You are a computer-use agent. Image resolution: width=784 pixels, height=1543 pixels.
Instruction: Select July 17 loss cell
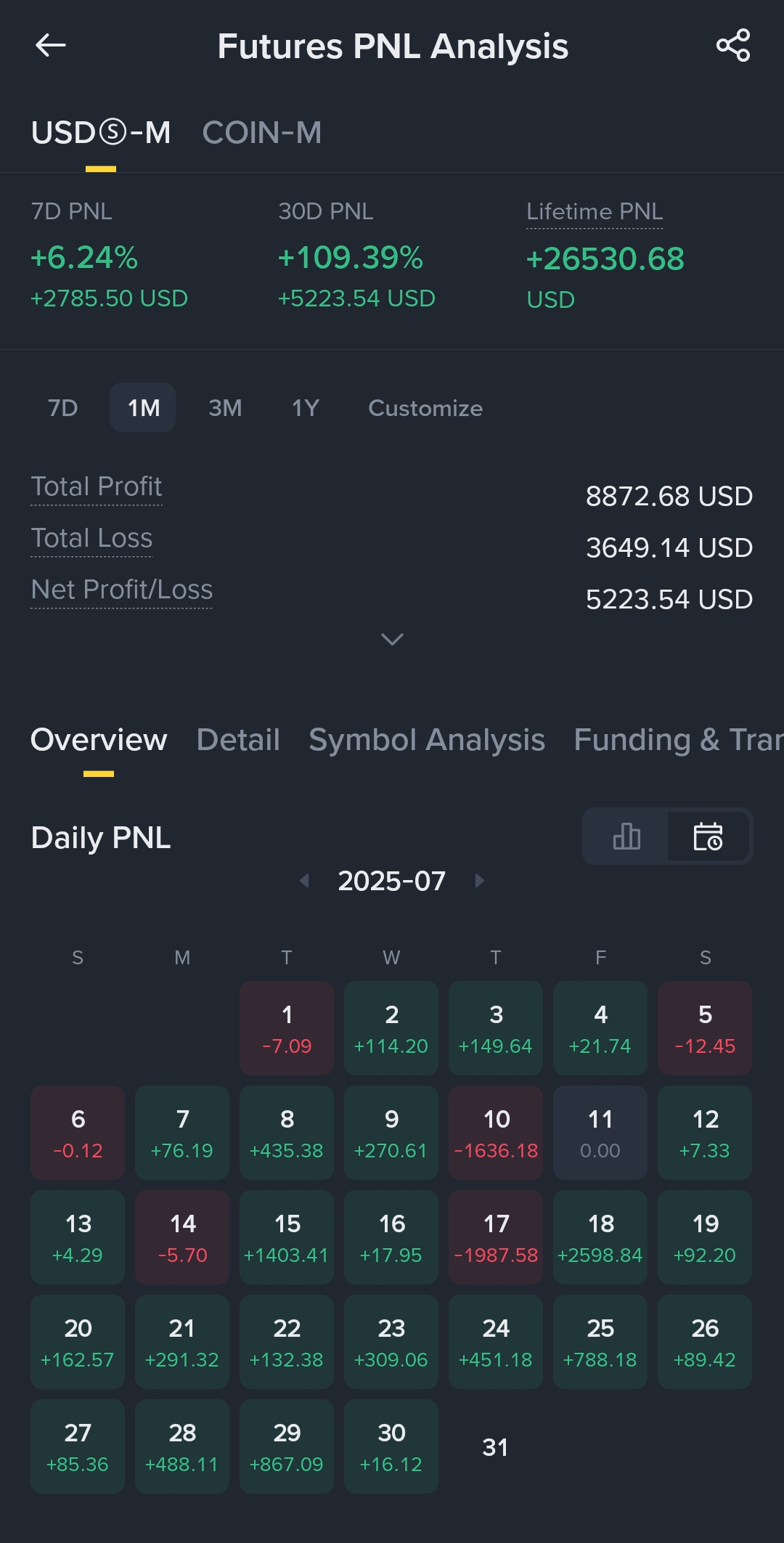click(x=496, y=1237)
